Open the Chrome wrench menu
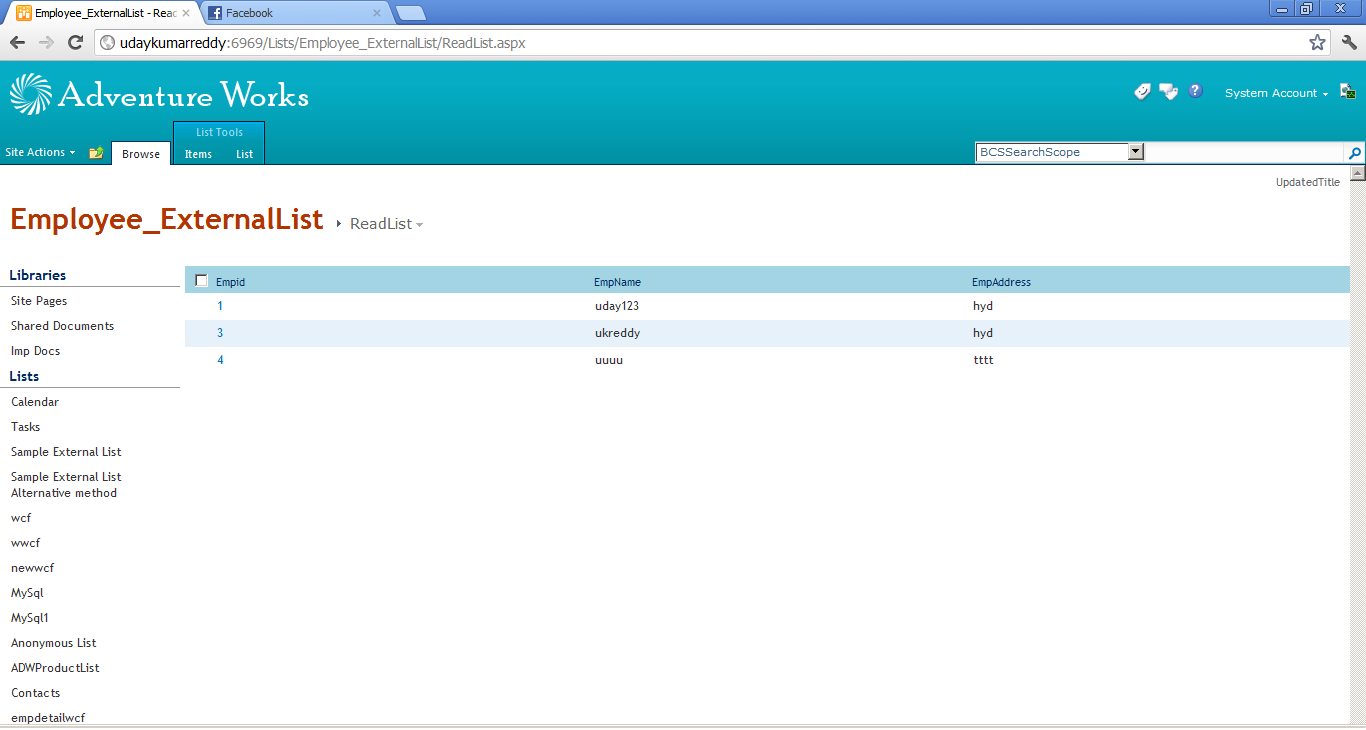Image resolution: width=1366 pixels, height=730 pixels. coord(1349,42)
